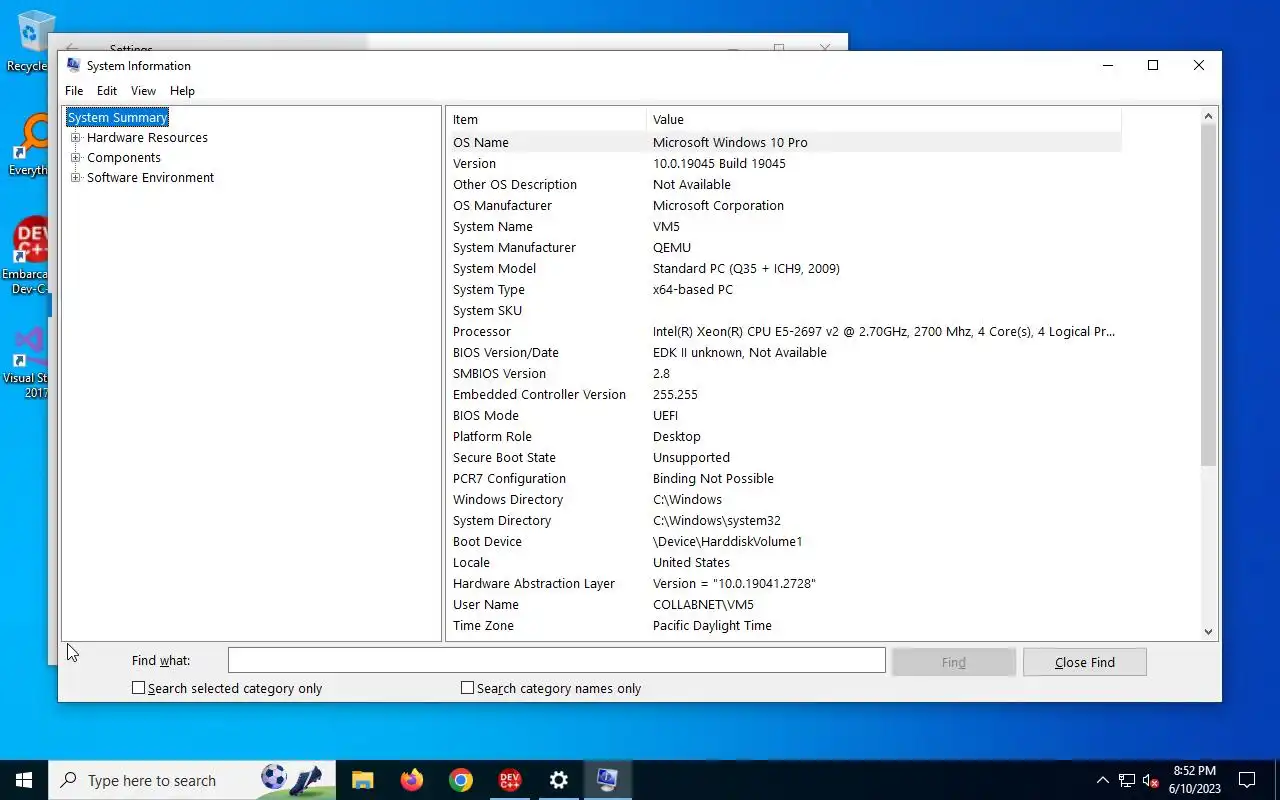Image resolution: width=1280 pixels, height=800 pixels.
Task: Expand the Hardware Resources tree node
Action: (75, 138)
